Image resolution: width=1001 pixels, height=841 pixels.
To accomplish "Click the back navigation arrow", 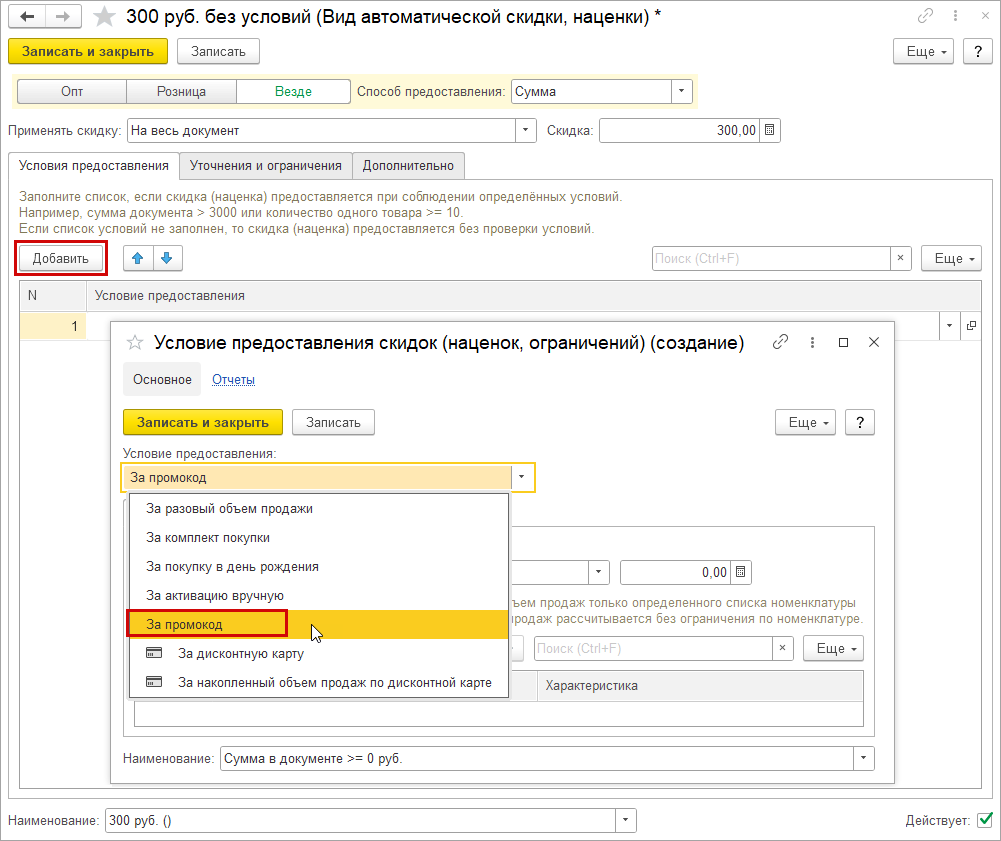I will click(x=28, y=17).
